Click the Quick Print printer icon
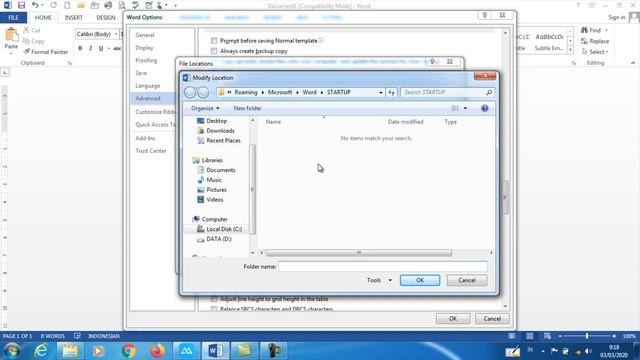The width and height of the screenshot is (640, 360). [x=108, y=5]
